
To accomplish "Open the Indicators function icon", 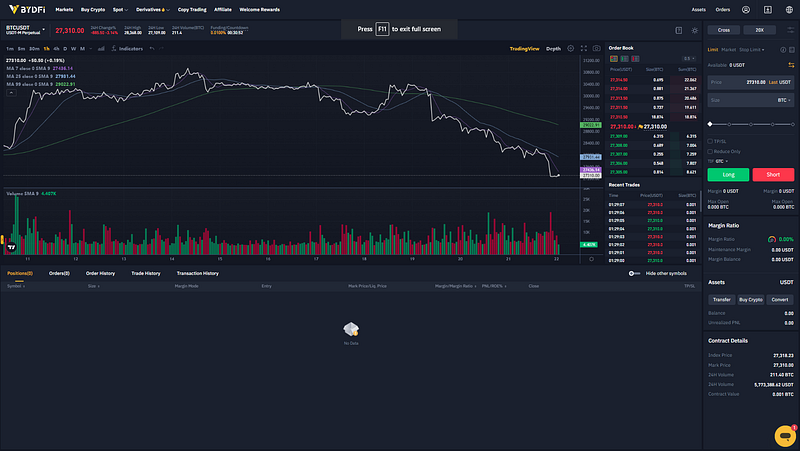I will (114, 48).
